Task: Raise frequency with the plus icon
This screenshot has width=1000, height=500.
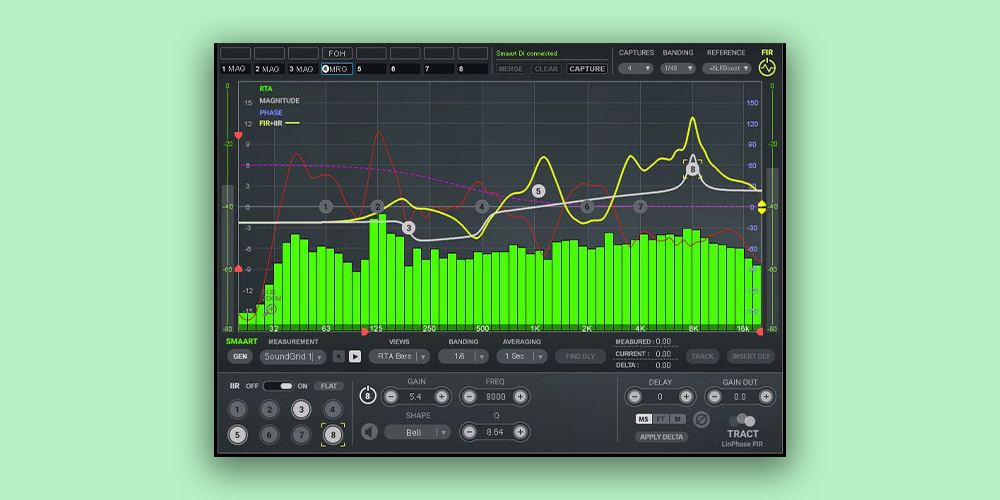Action: click(520, 397)
